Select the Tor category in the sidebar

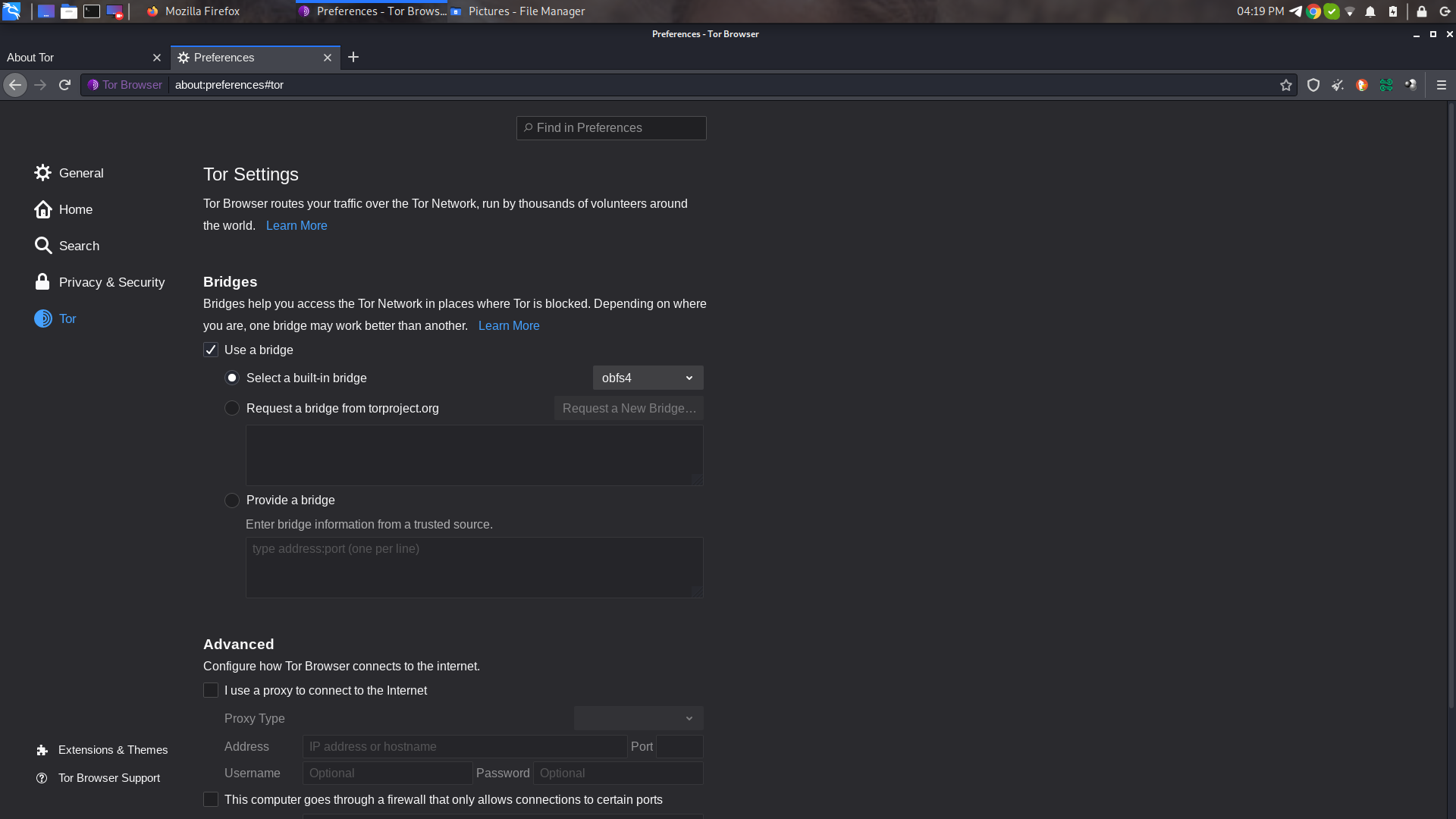55,318
